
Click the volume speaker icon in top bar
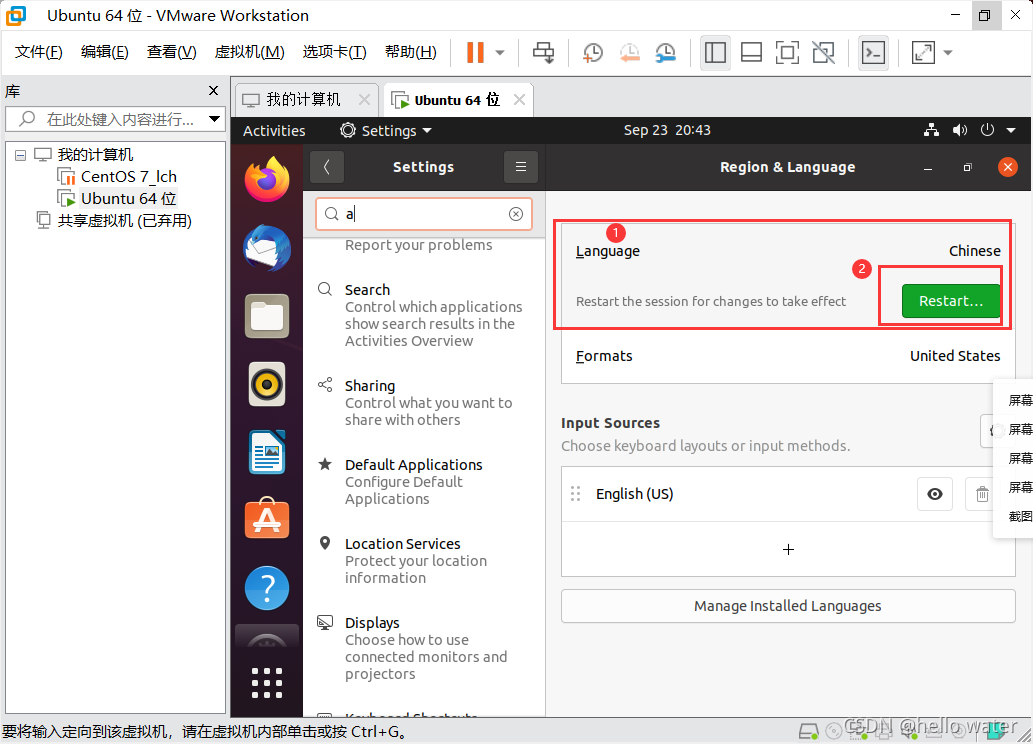click(x=960, y=130)
